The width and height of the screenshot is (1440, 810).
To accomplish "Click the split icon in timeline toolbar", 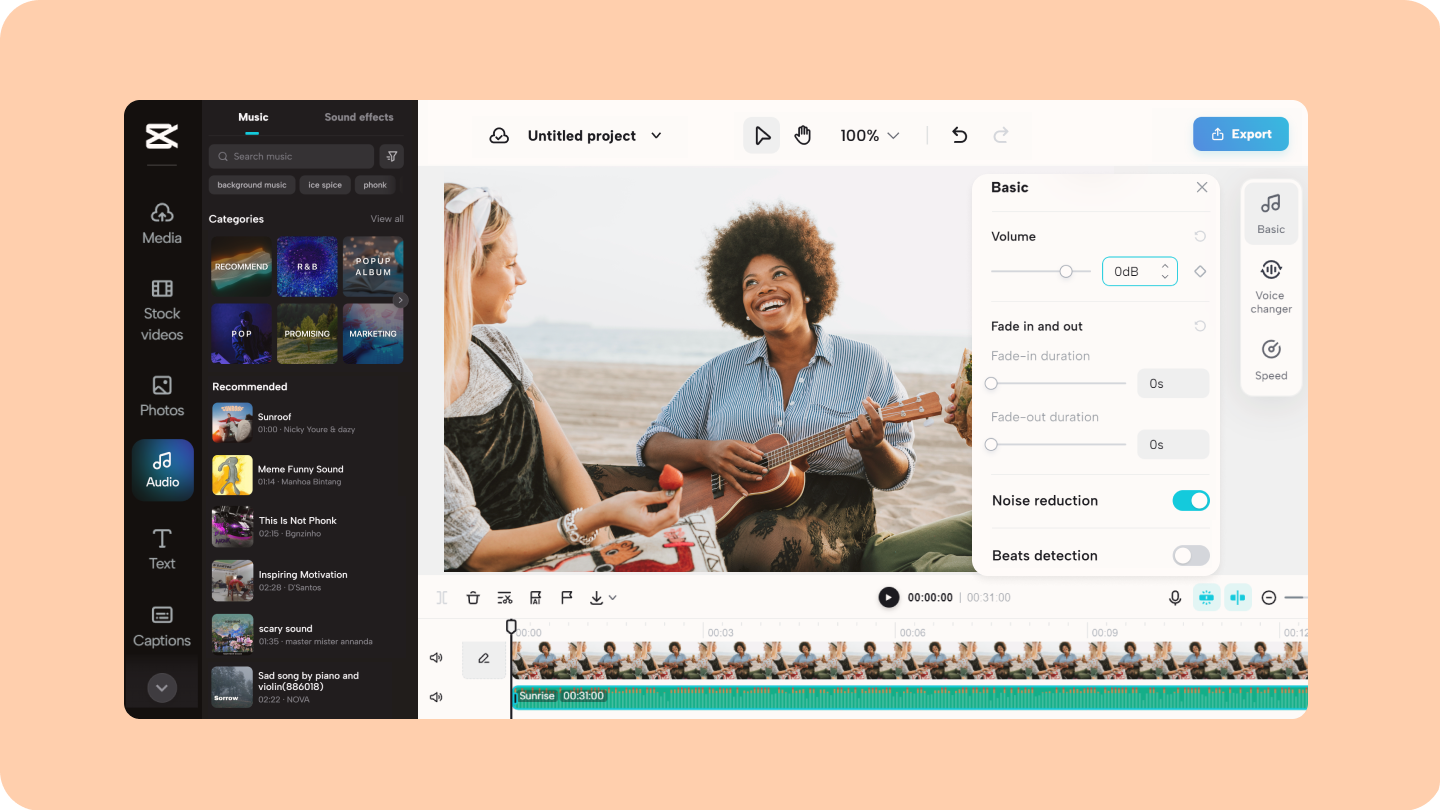I will [x=442, y=597].
